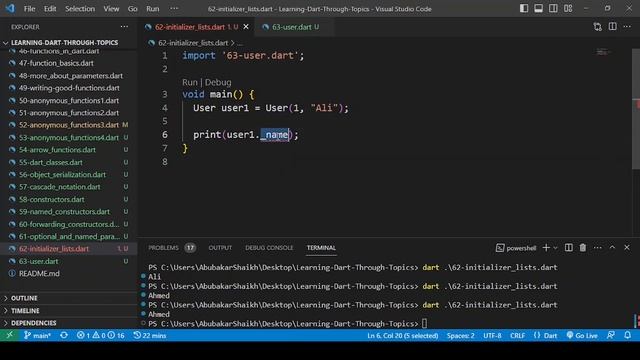This screenshot has width=640, height=360.
Task: Switch to OUTPUT panel tab
Action: (x=220, y=248)
